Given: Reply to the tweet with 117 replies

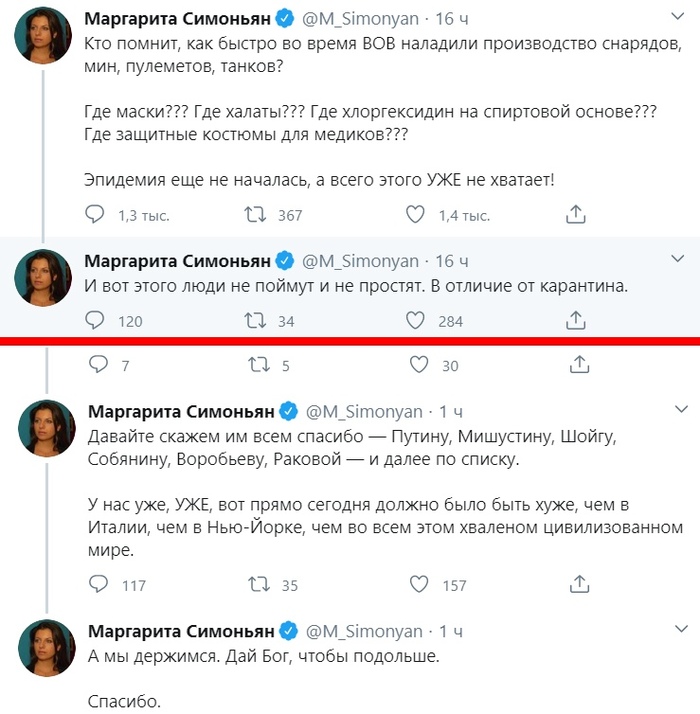Looking at the screenshot, I should tap(98, 585).
